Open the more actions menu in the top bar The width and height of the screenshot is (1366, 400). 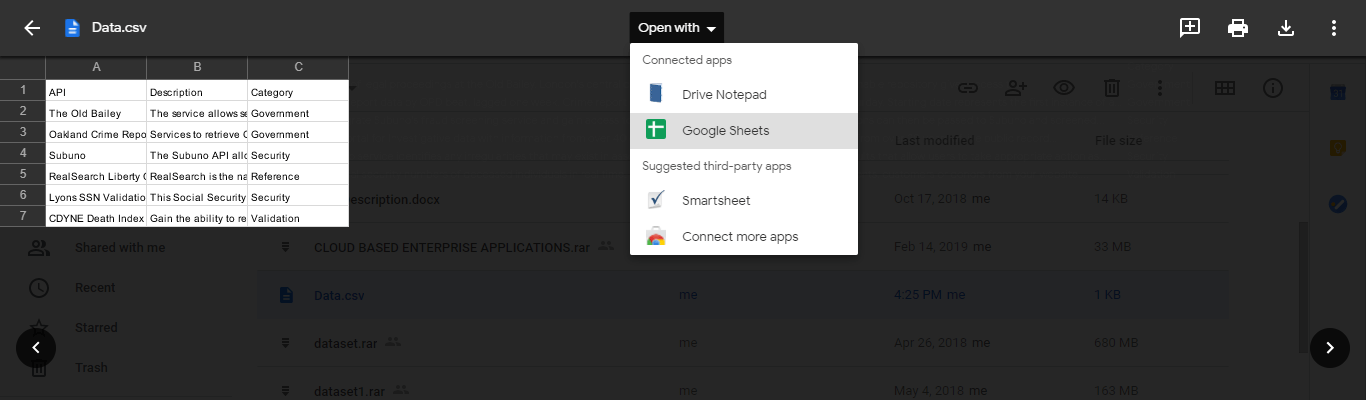[x=1334, y=28]
